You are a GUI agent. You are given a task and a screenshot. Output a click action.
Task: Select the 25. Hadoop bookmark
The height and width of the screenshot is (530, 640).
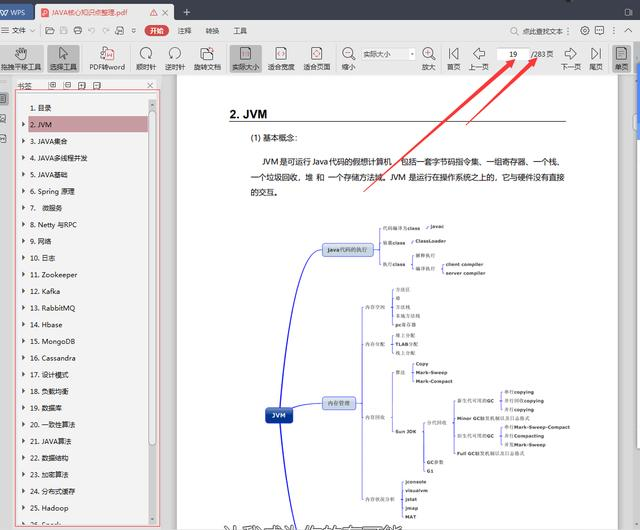(x=49, y=508)
